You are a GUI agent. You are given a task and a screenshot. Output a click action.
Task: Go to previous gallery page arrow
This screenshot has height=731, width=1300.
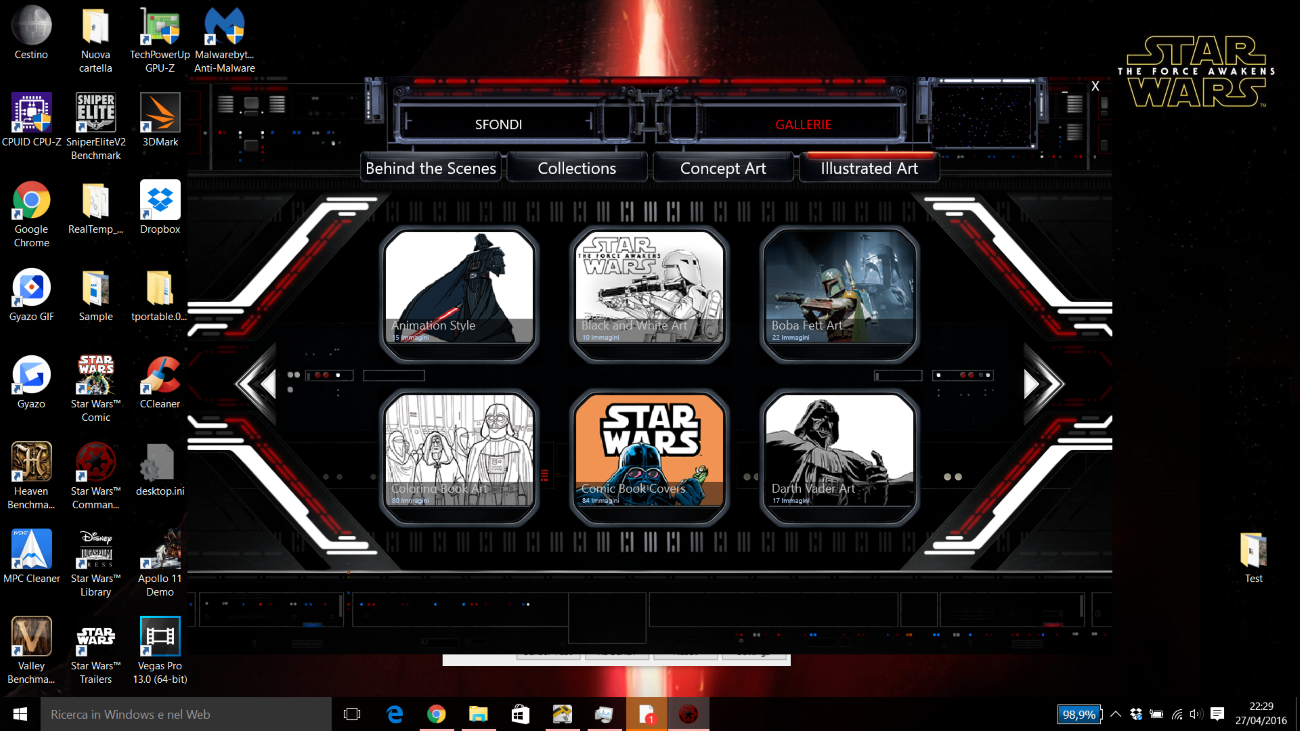(258, 384)
